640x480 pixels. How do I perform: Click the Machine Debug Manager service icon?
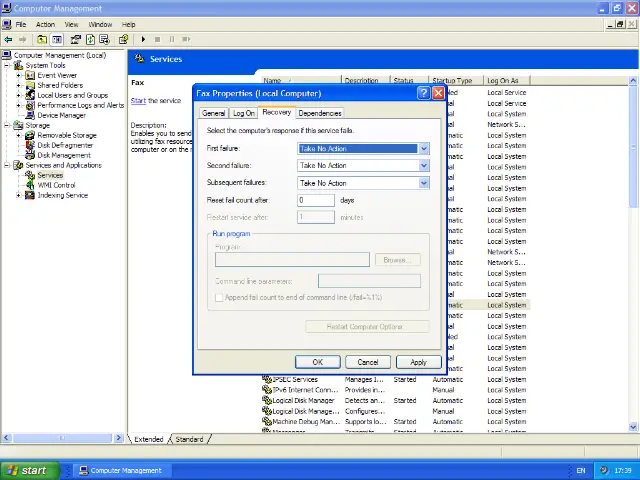tap(267, 422)
